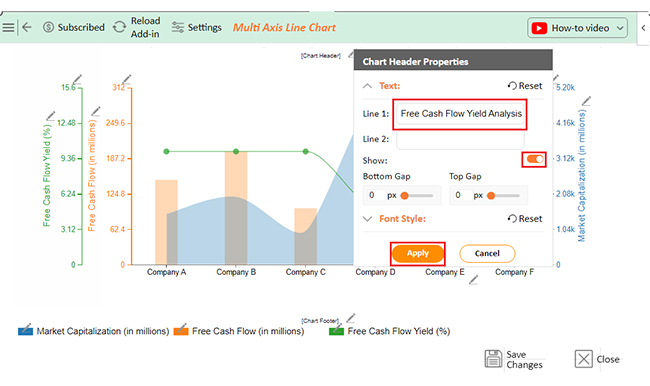Click the Company F axis label
This screenshot has width=650, height=386.
pyautogui.click(x=514, y=272)
